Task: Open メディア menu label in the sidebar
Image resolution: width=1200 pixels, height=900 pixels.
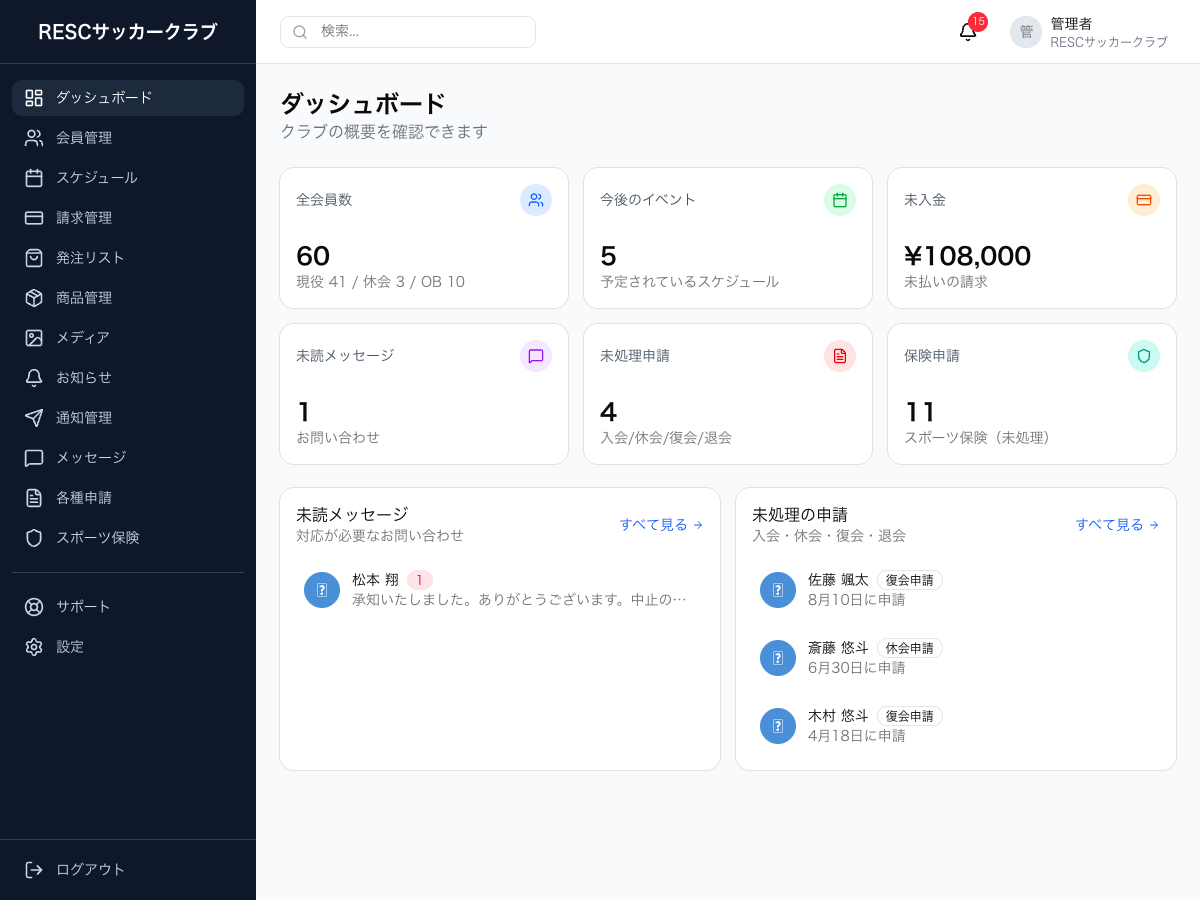Action: point(83,338)
